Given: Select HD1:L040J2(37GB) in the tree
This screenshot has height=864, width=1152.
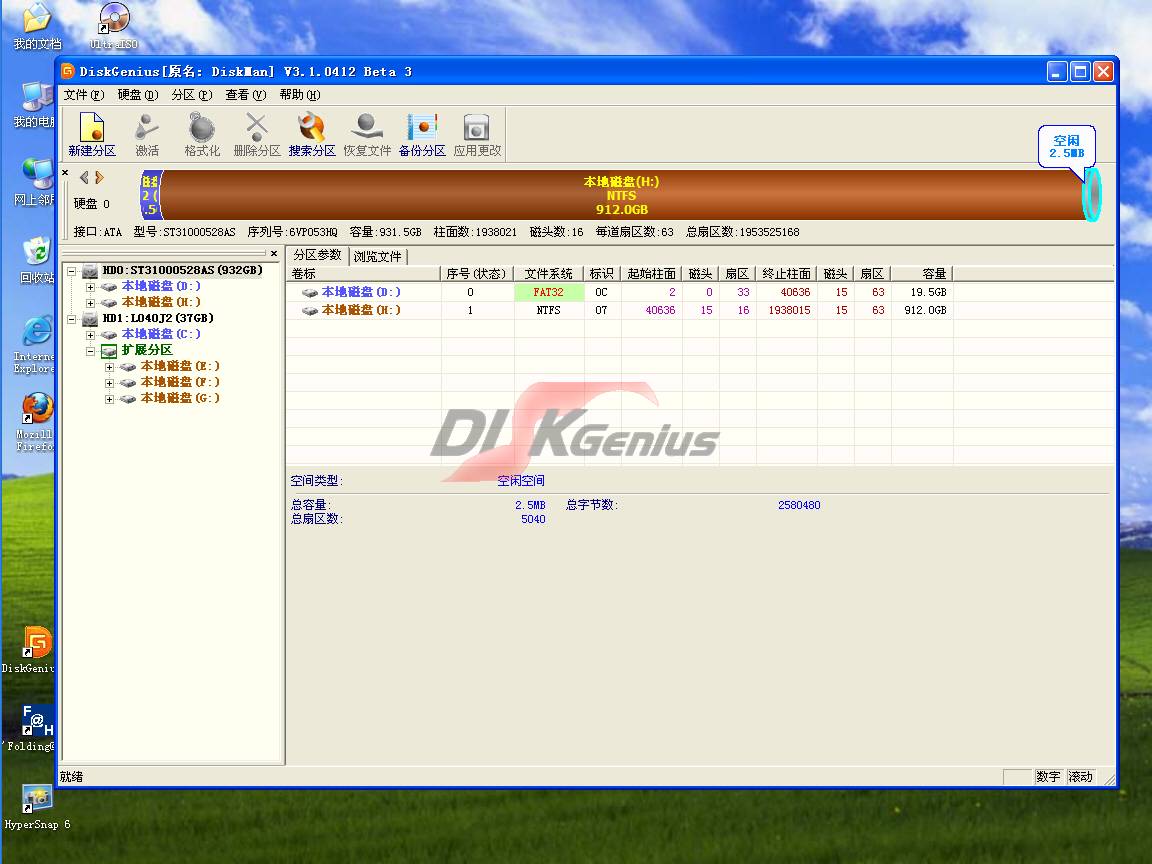Looking at the screenshot, I should (x=158, y=318).
